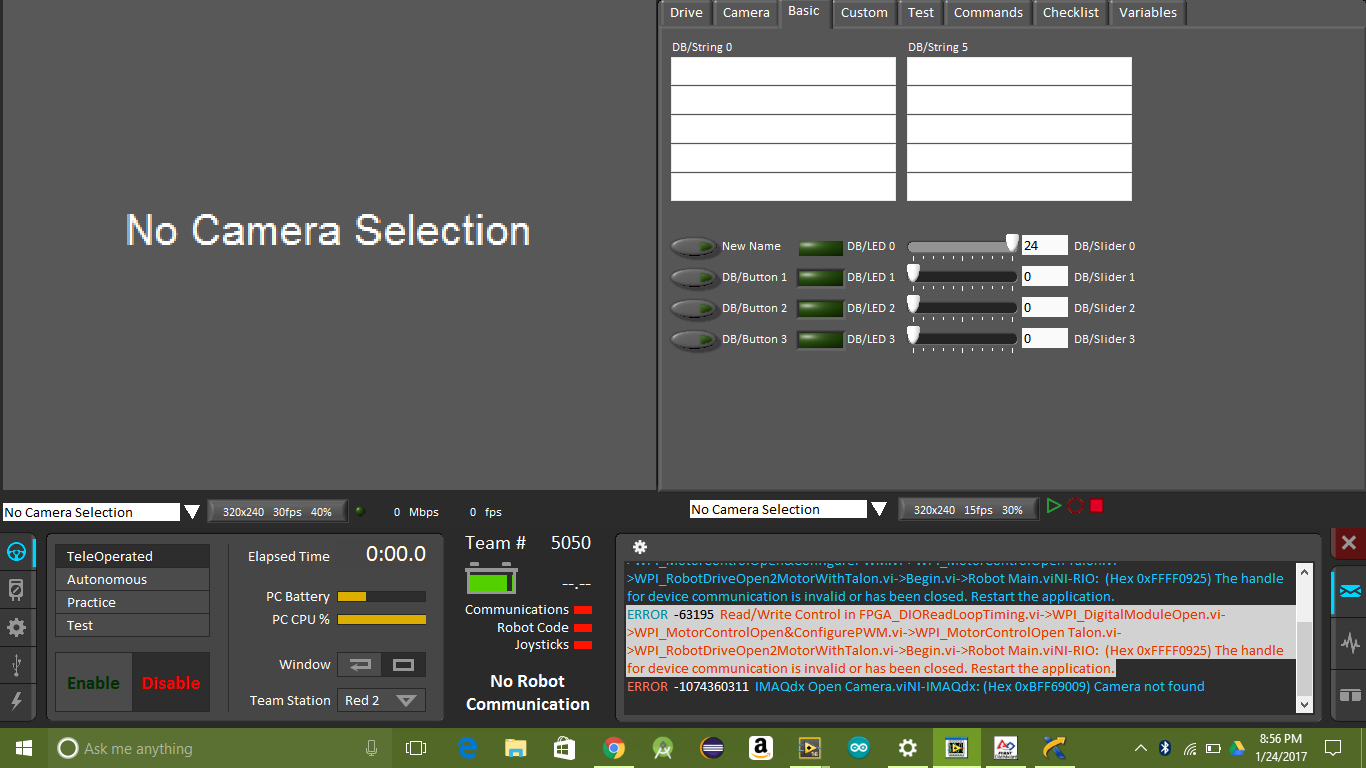
Task: Open the 320x240 15fps 30% camera settings
Action: click(x=968, y=509)
